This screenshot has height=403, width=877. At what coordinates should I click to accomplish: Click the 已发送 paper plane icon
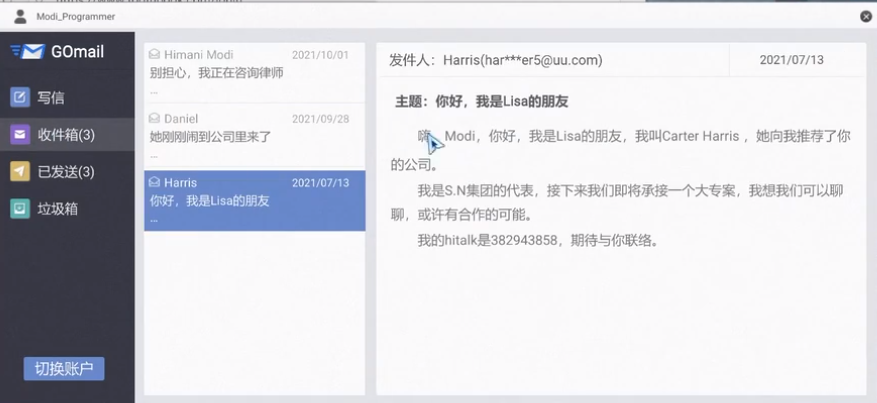pyautogui.click(x=20, y=172)
